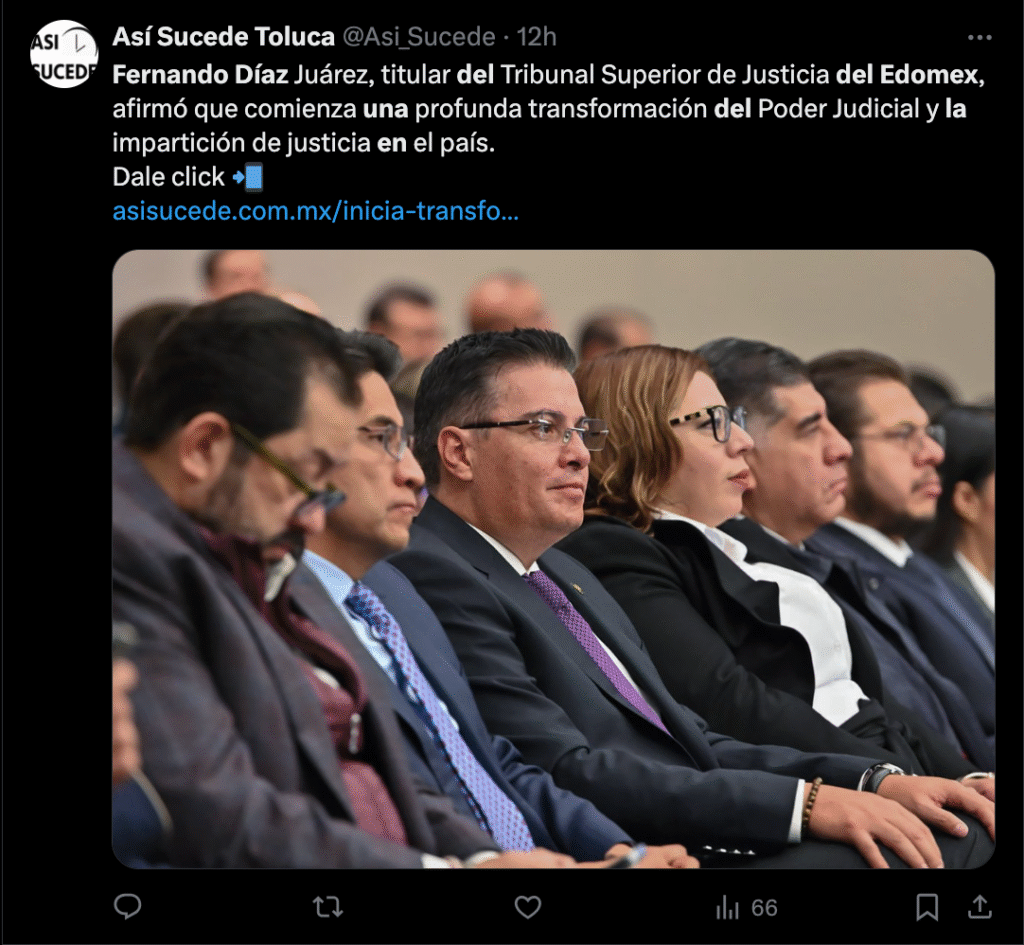Viewport: 1024px width, 945px height.
Task: Visit the Así Sucede Toluca display name
Action: tap(223, 37)
